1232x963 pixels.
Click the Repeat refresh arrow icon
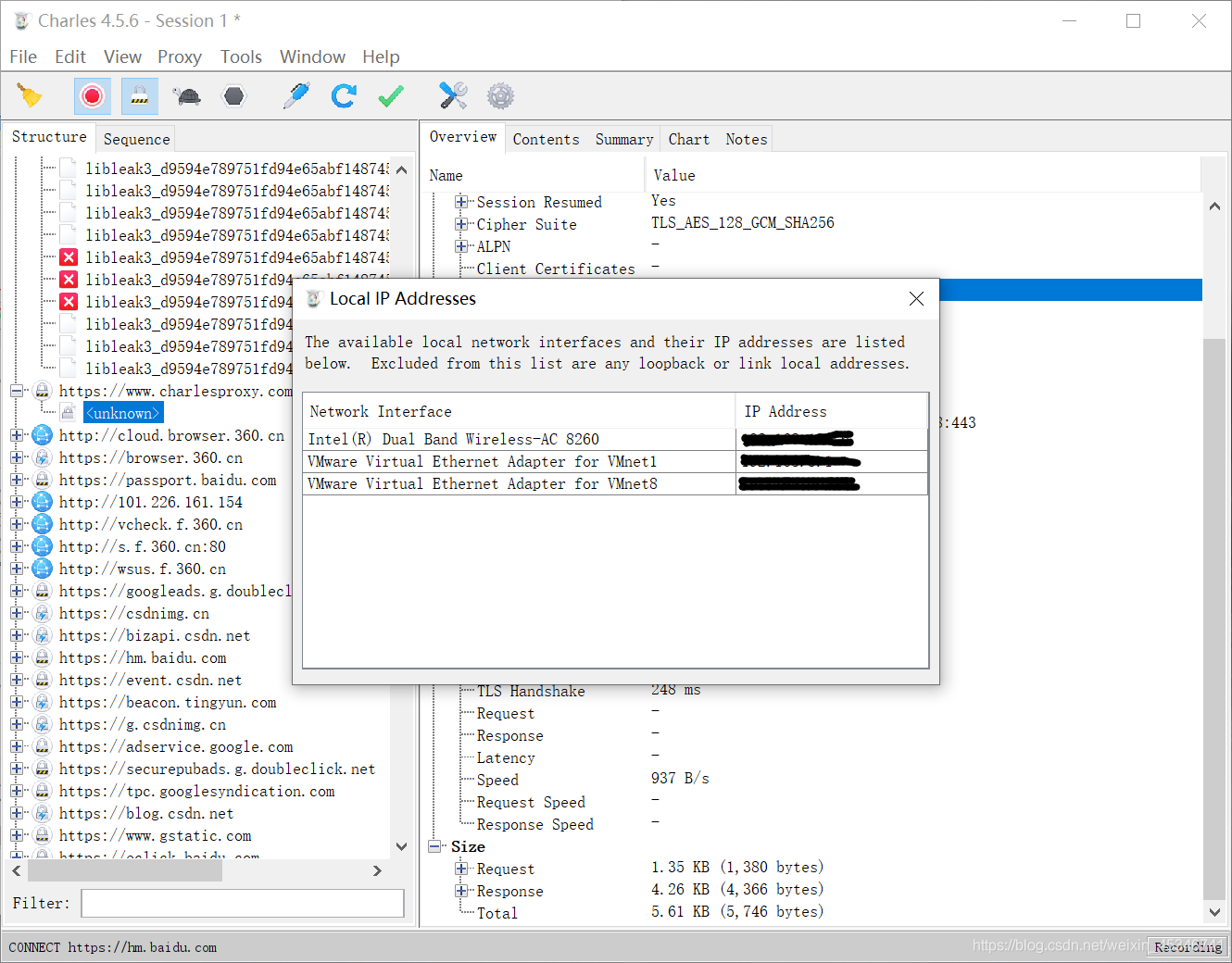tap(344, 95)
